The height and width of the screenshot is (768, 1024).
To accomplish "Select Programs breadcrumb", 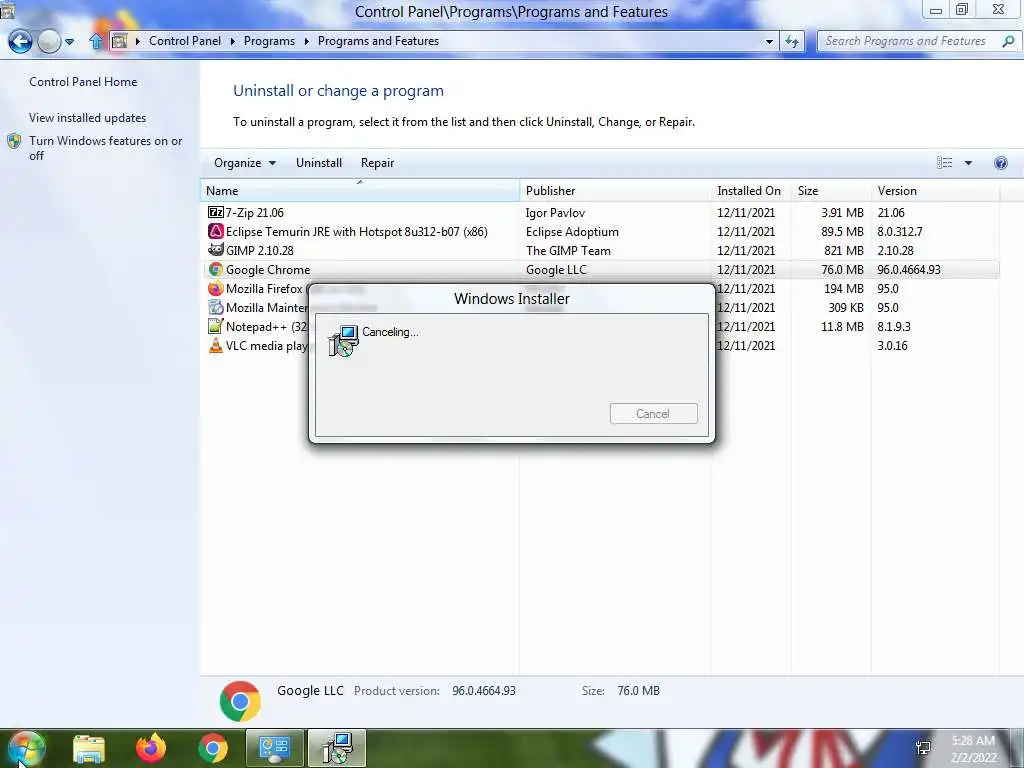I will click(269, 40).
